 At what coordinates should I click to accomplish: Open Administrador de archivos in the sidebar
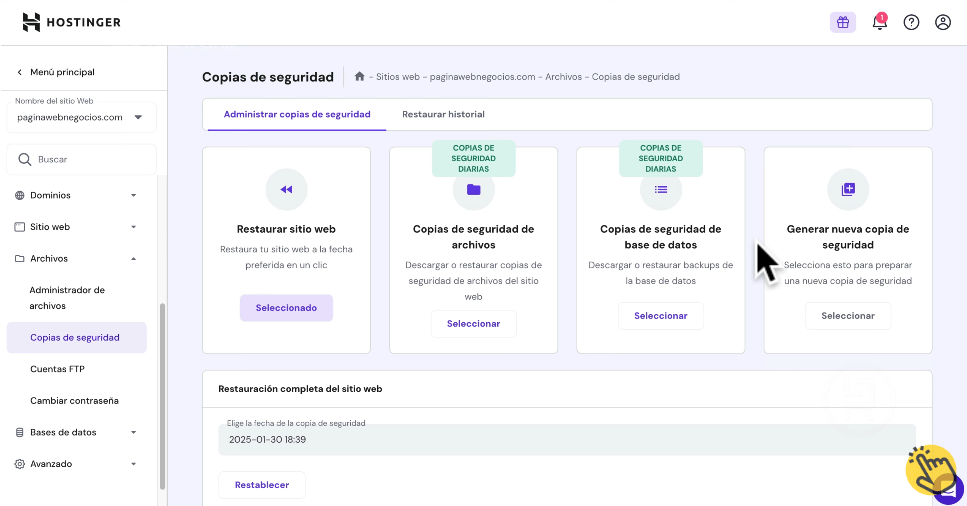(x=67, y=297)
